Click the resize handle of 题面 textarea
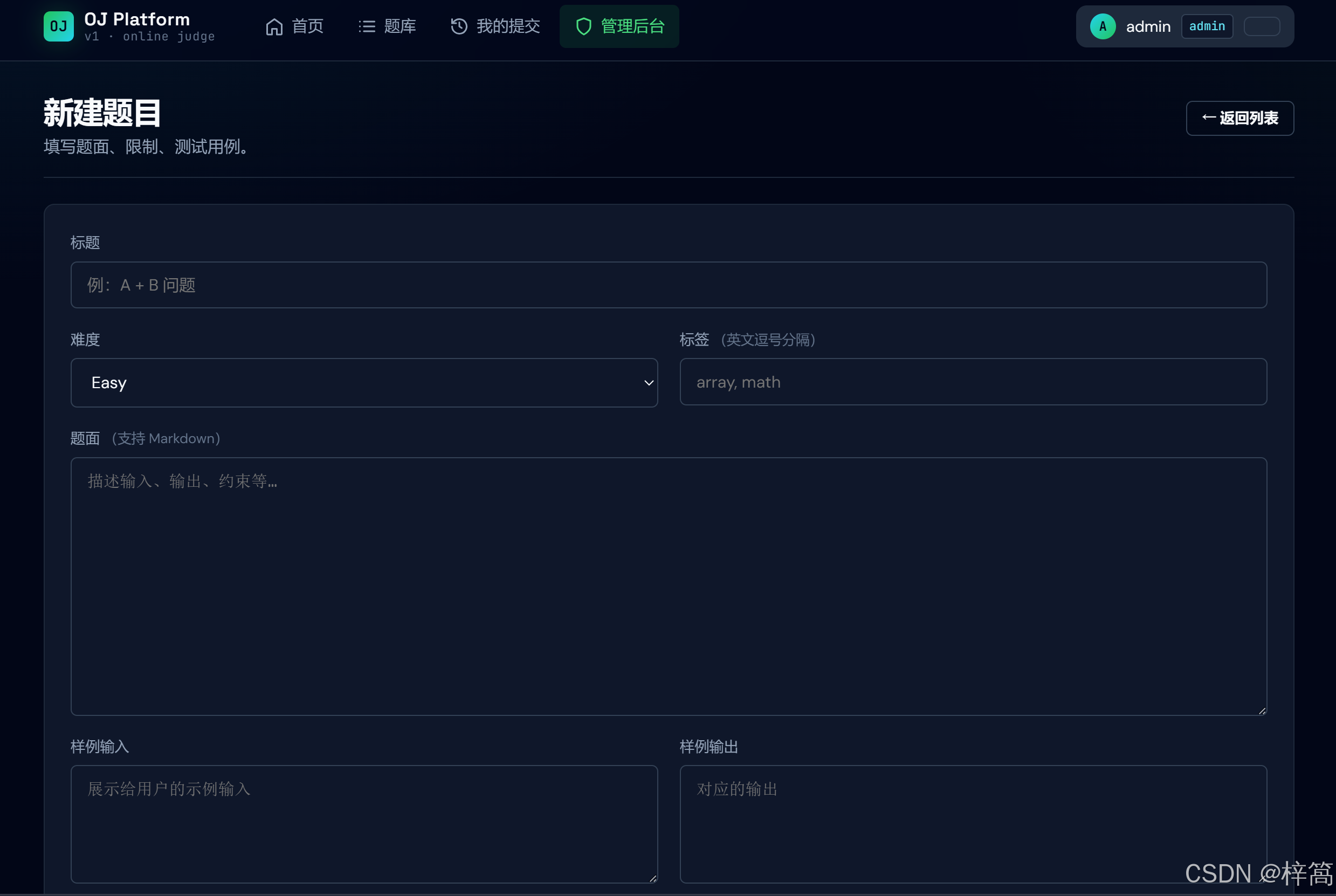The width and height of the screenshot is (1336, 896). click(1262, 711)
